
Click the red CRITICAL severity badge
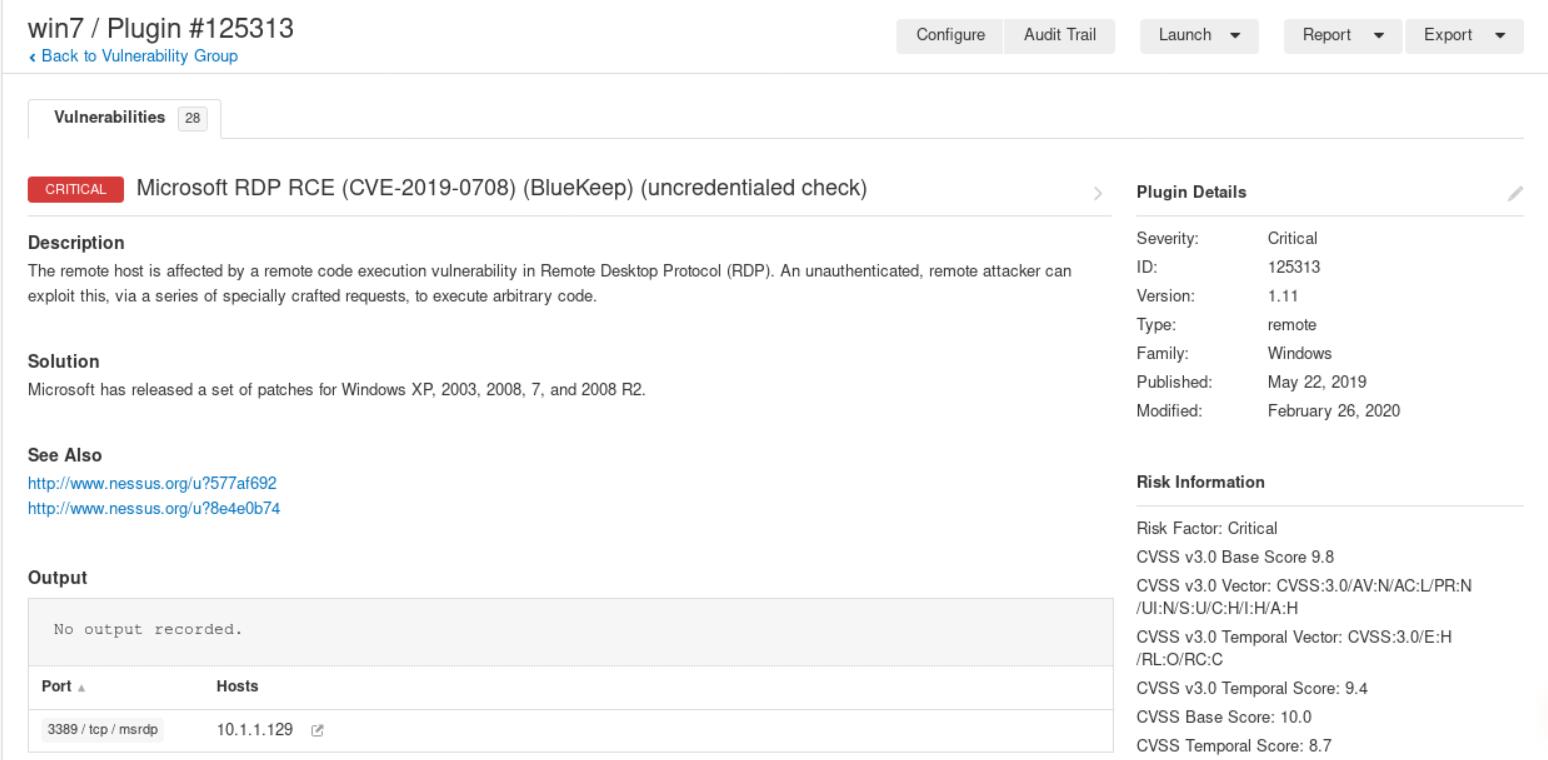tap(76, 190)
